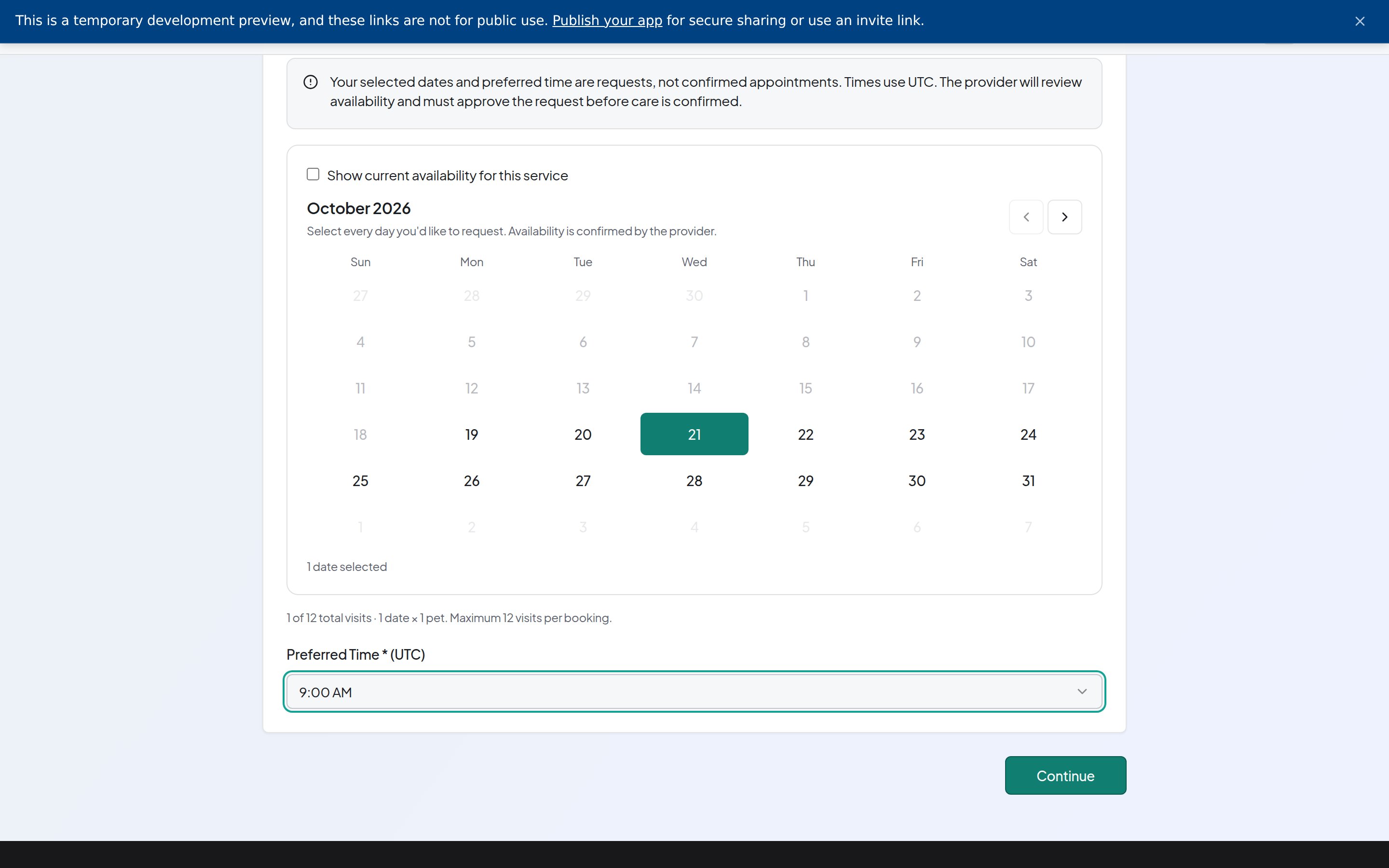
Task: Open the Publish your app link
Action: click(x=607, y=21)
